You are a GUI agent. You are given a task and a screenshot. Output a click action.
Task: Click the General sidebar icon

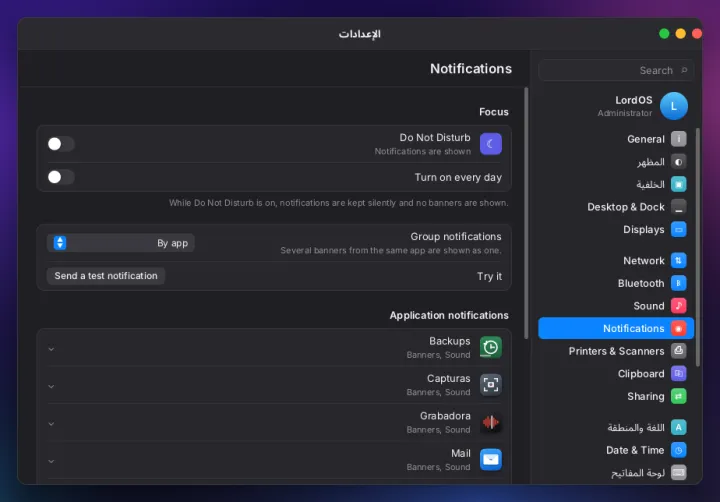click(x=678, y=139)
